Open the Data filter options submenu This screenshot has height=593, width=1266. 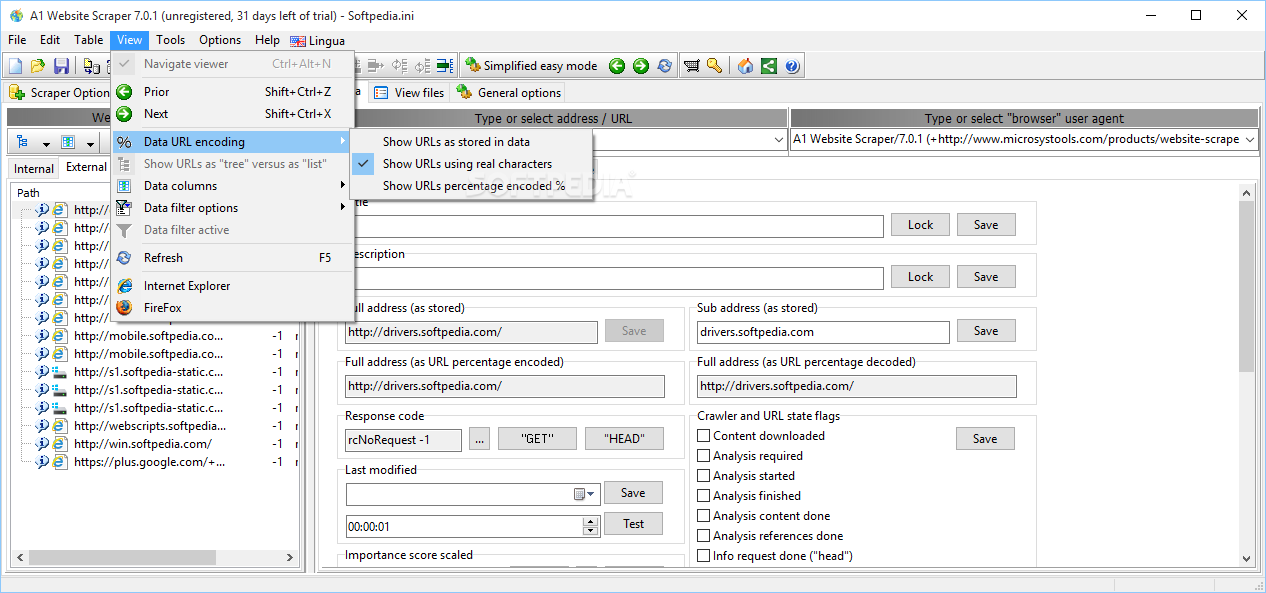click(x=233, y=207)
